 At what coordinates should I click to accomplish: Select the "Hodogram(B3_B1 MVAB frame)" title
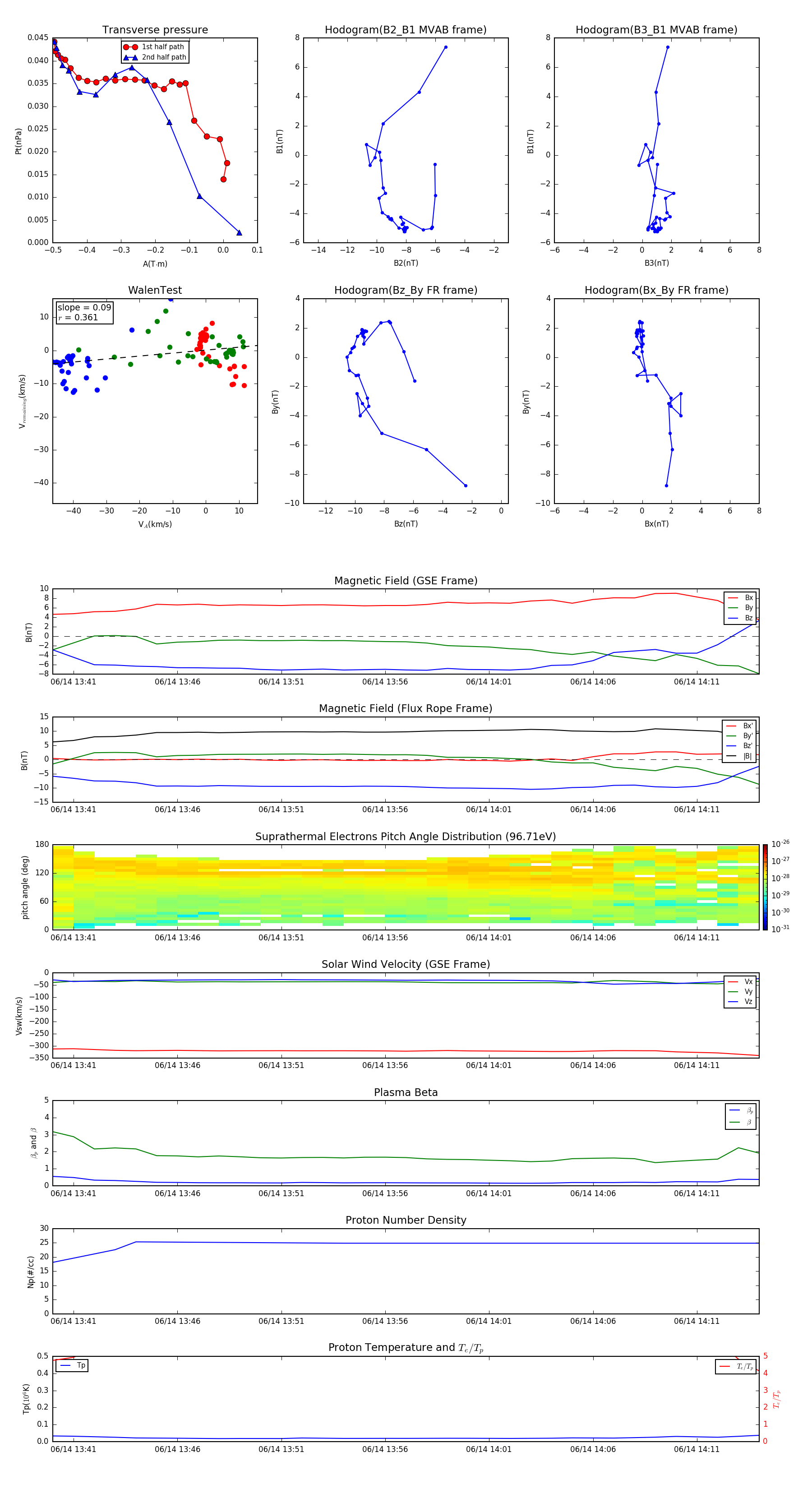(656, 30)
